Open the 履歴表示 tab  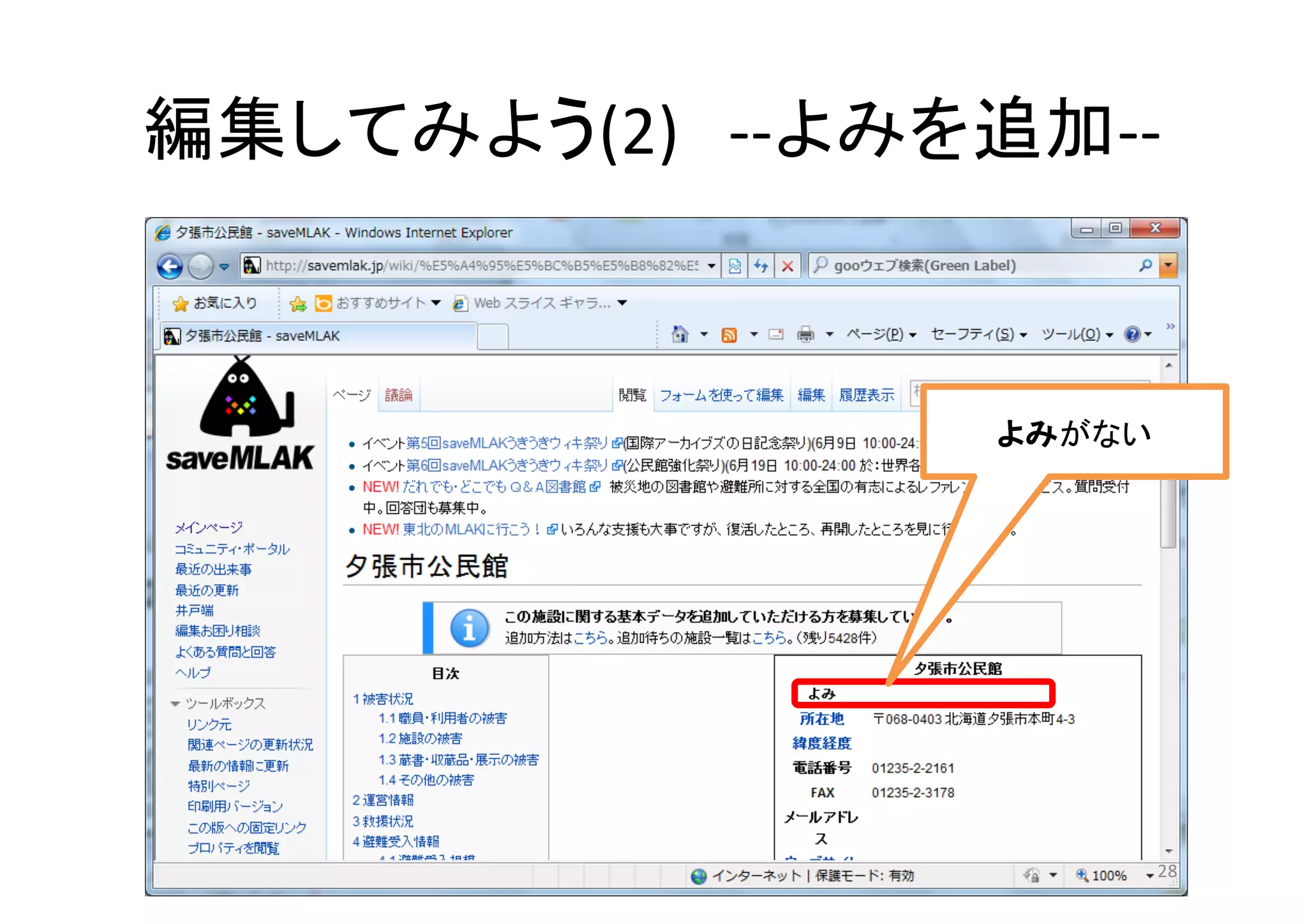866,395
